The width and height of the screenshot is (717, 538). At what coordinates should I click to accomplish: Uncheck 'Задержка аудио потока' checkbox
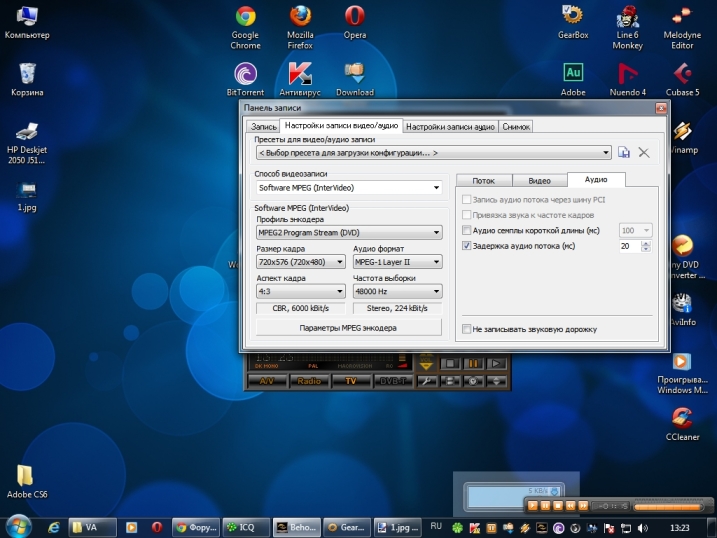[x=466, y=245]
